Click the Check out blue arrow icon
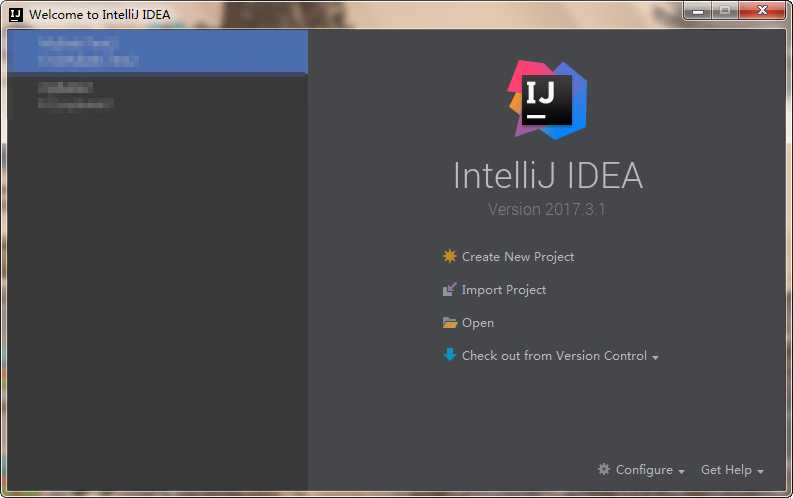The height and width of the screenshot is (498, 793). click(x=450, y=354)
